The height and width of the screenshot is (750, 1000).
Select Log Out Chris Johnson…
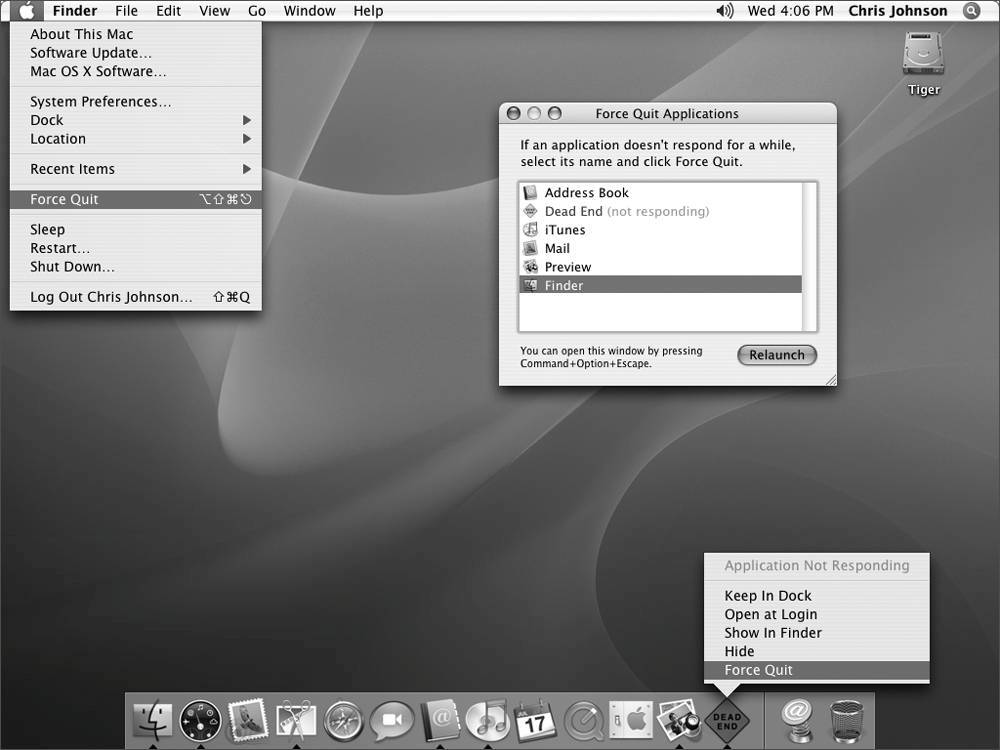pyautogui.click(x=136, y=297)
